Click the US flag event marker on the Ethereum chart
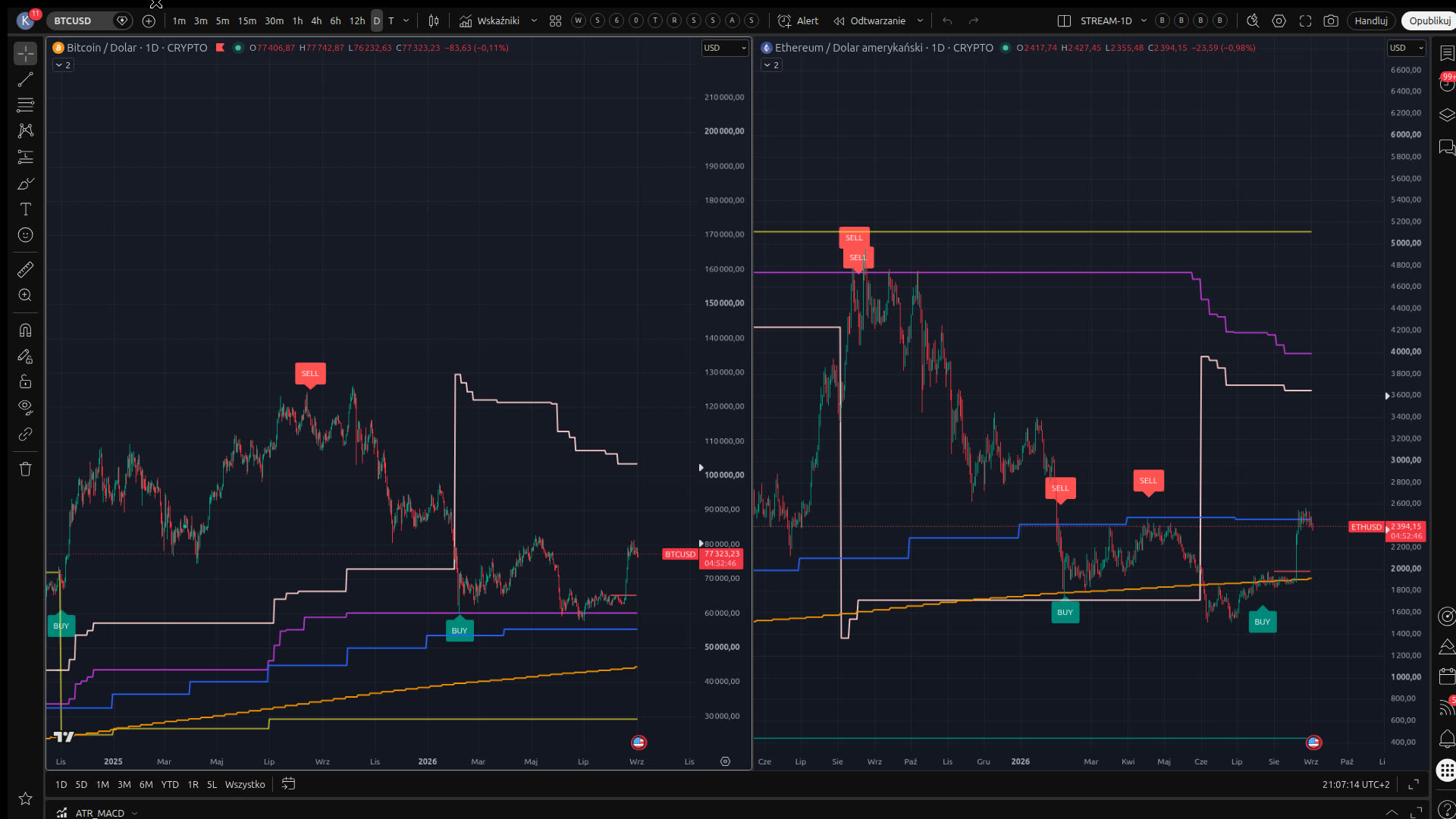 [1313, 742]
